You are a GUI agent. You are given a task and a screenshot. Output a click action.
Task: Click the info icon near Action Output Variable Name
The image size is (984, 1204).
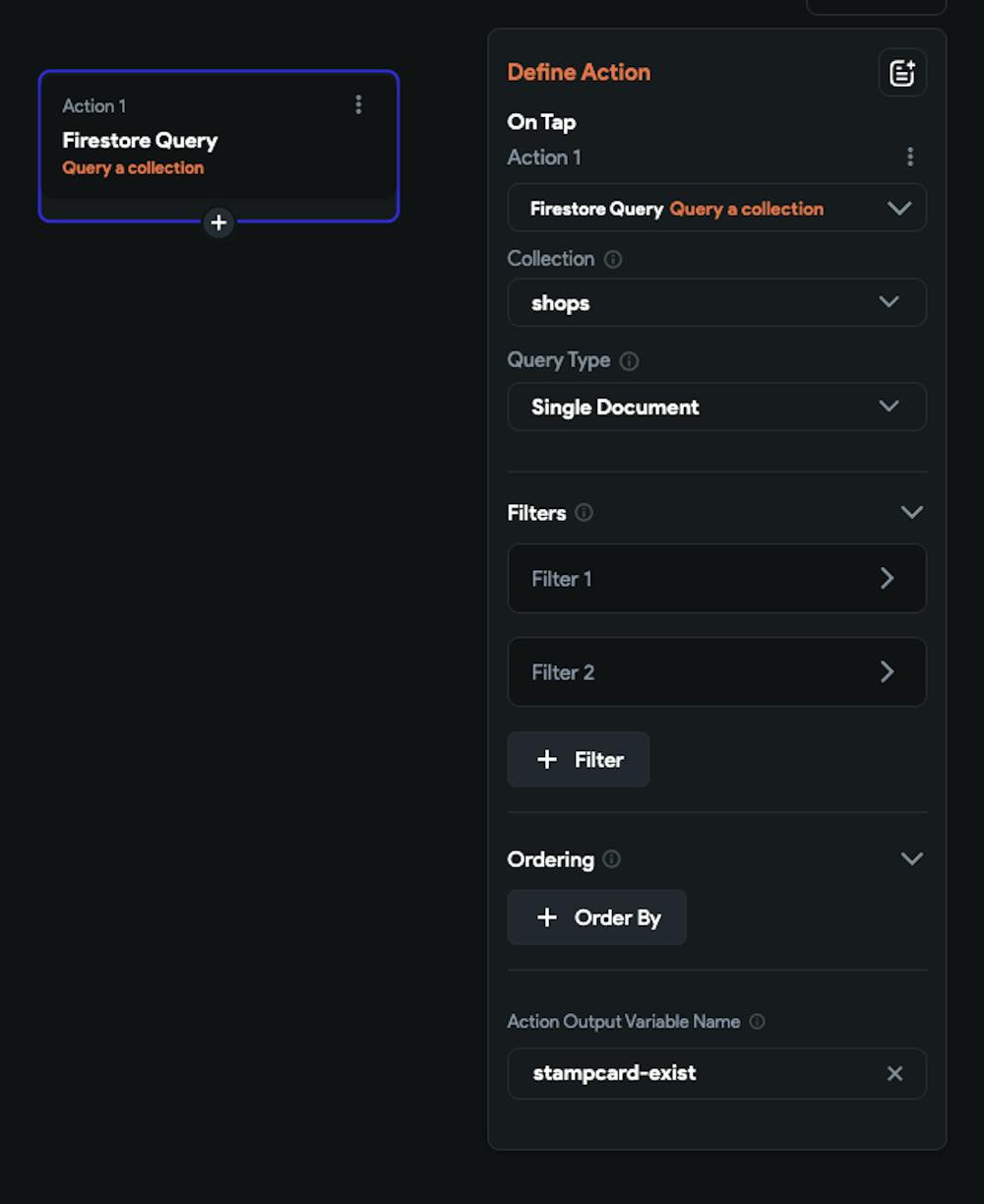(756, 1022)
